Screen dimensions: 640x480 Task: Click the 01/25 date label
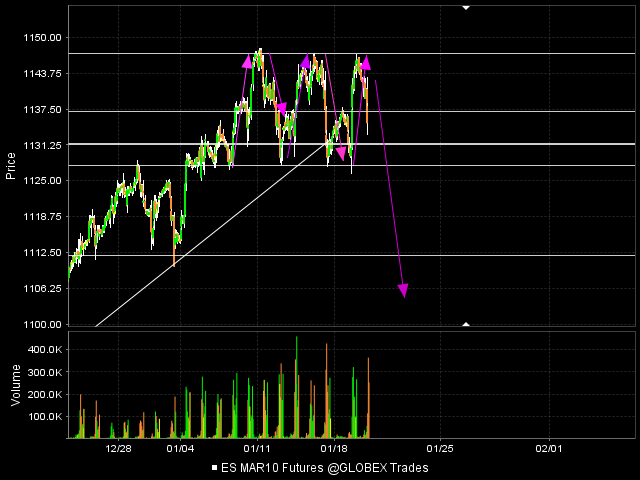[440, 449]
